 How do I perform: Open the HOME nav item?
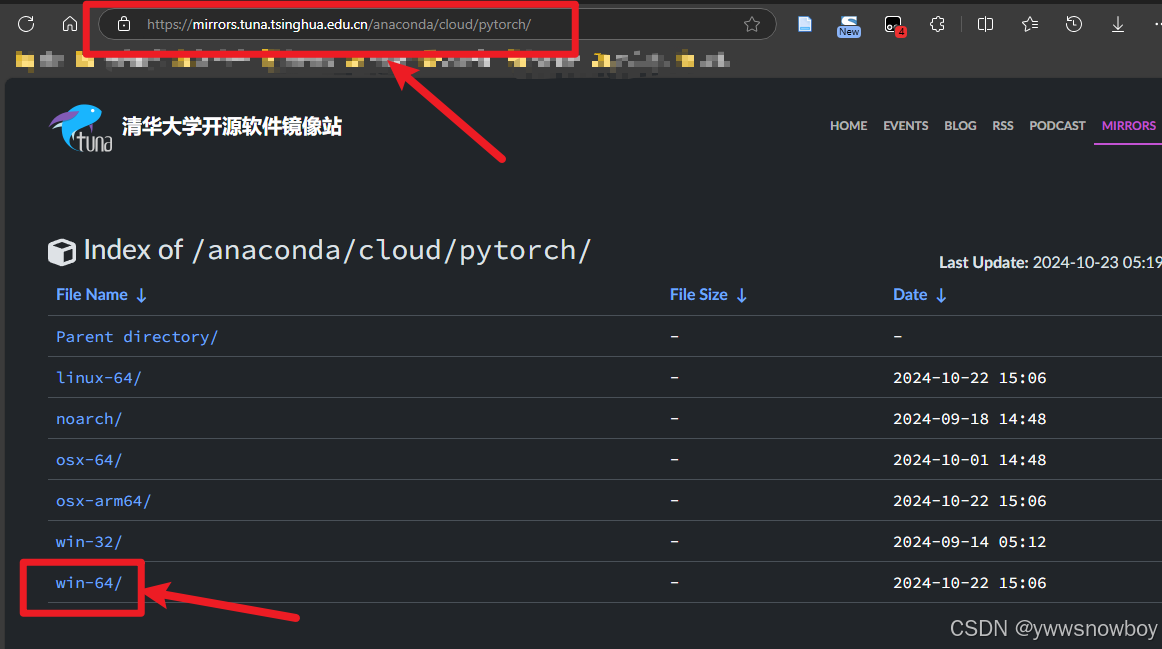coord(849,126)
